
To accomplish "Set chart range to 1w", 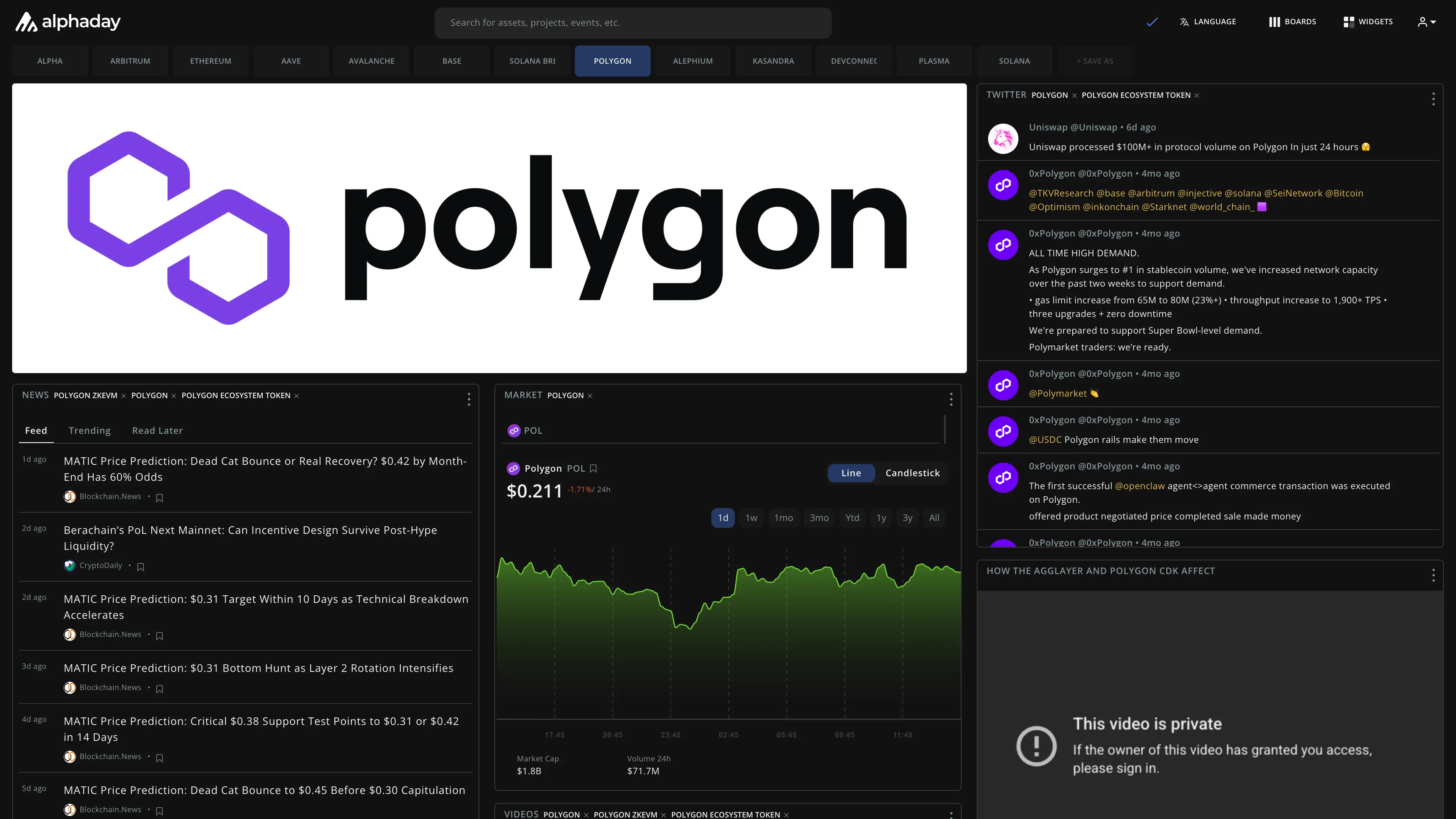I will pyautogui.click(x=751, y=518).
